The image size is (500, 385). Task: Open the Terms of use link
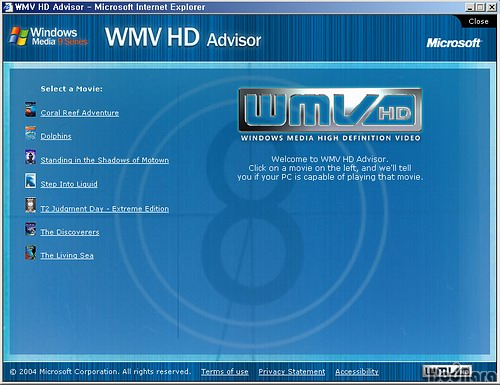point(225,372)
